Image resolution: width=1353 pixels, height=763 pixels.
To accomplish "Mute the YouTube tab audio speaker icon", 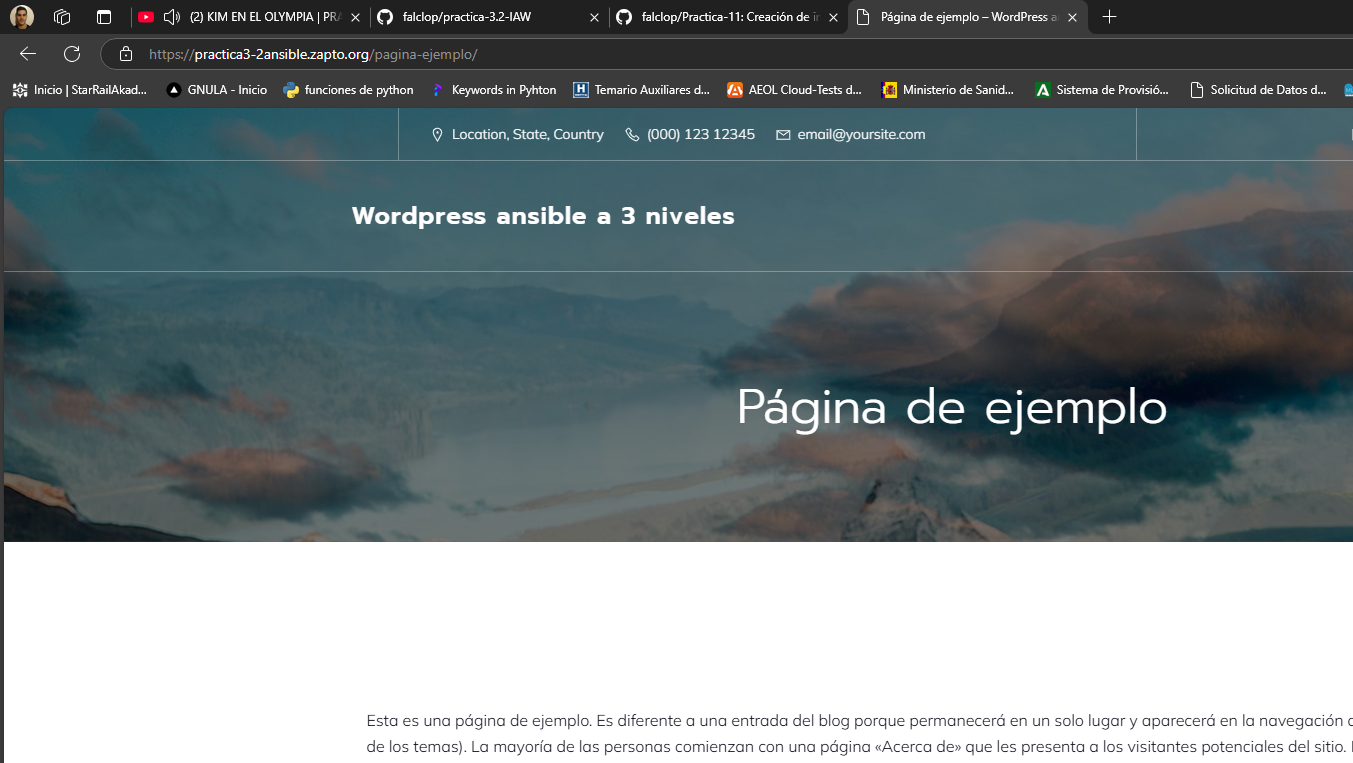I will point(172,17).
